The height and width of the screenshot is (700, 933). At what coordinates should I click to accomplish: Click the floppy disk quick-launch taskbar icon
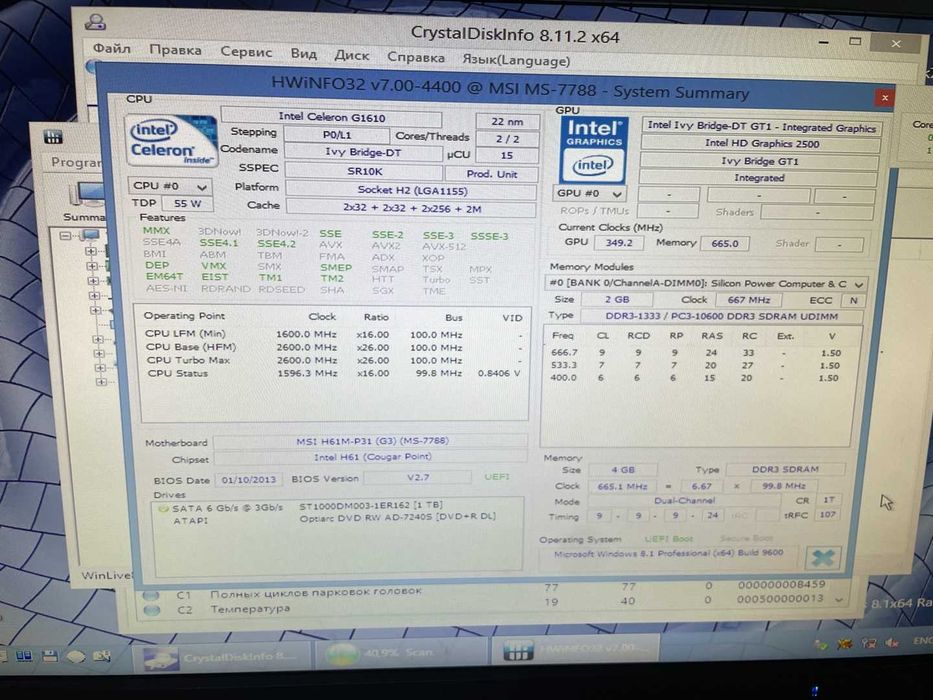51,657
